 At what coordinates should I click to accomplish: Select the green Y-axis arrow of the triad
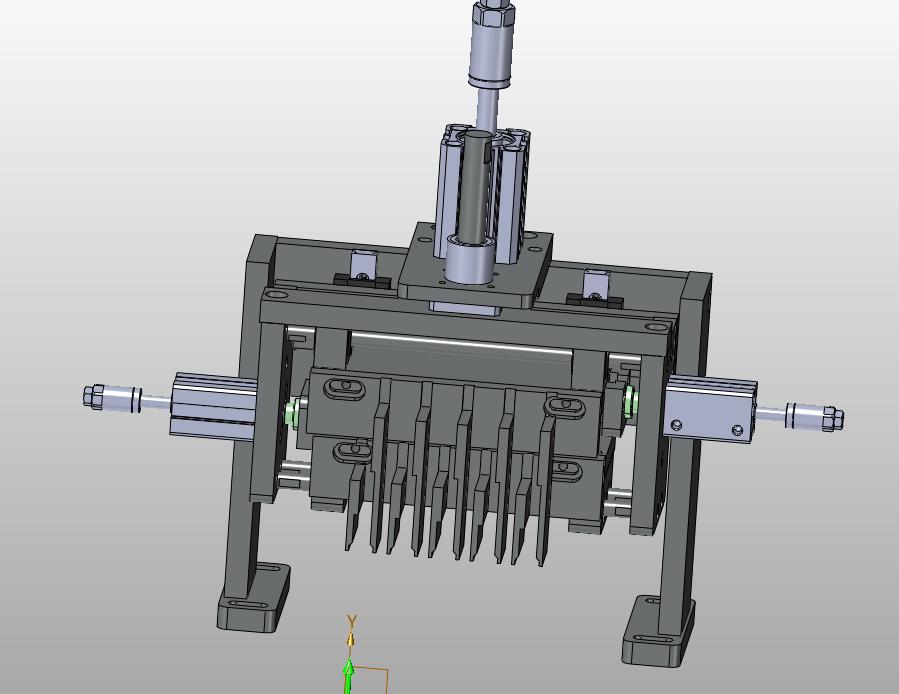(x=348, y=677)
